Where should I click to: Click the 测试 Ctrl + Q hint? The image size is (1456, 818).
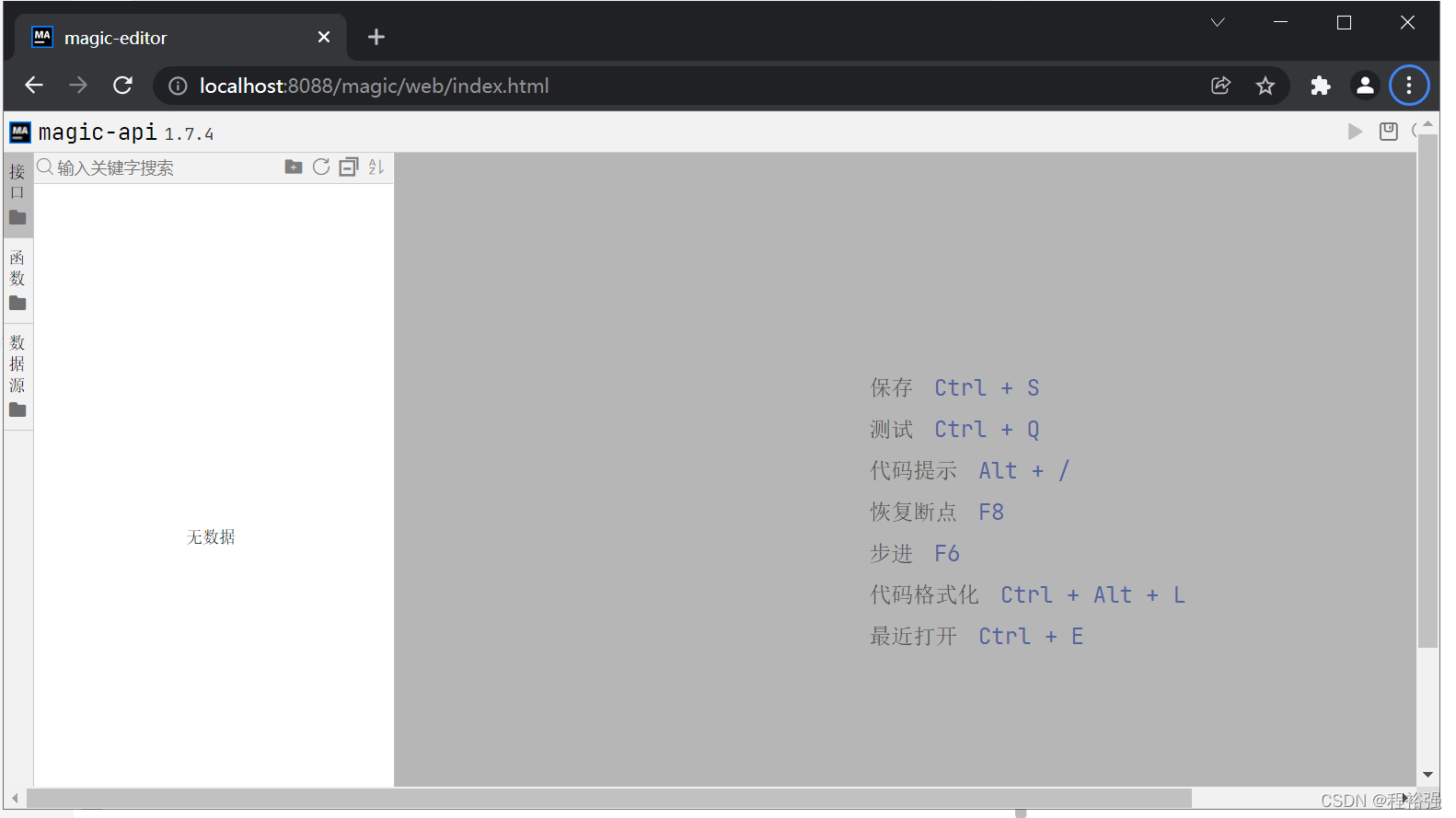[954, 430]
